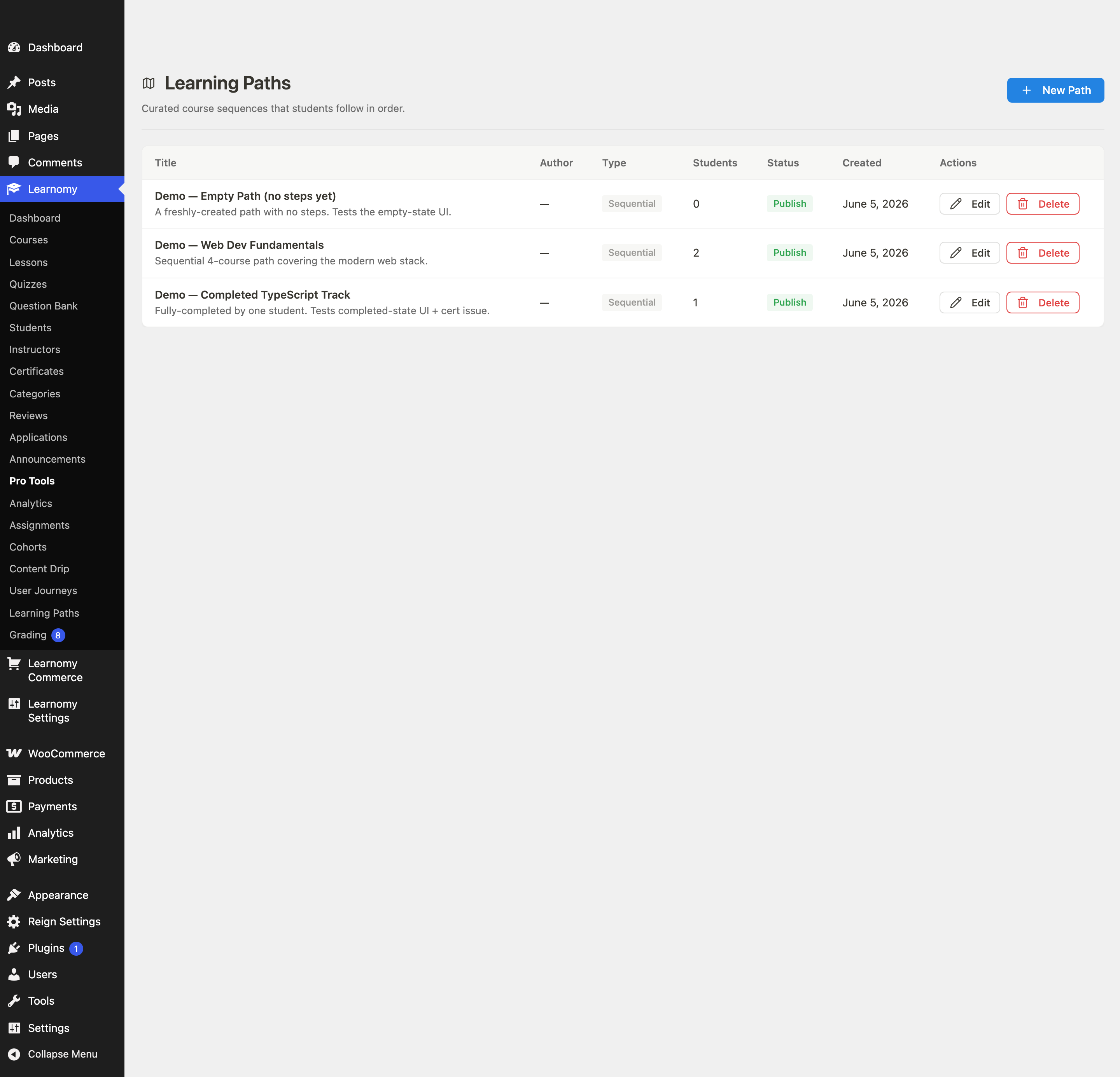Open Announcements submenu item
Viewport: 1120px width, 1077px height.
click(47, 459)
